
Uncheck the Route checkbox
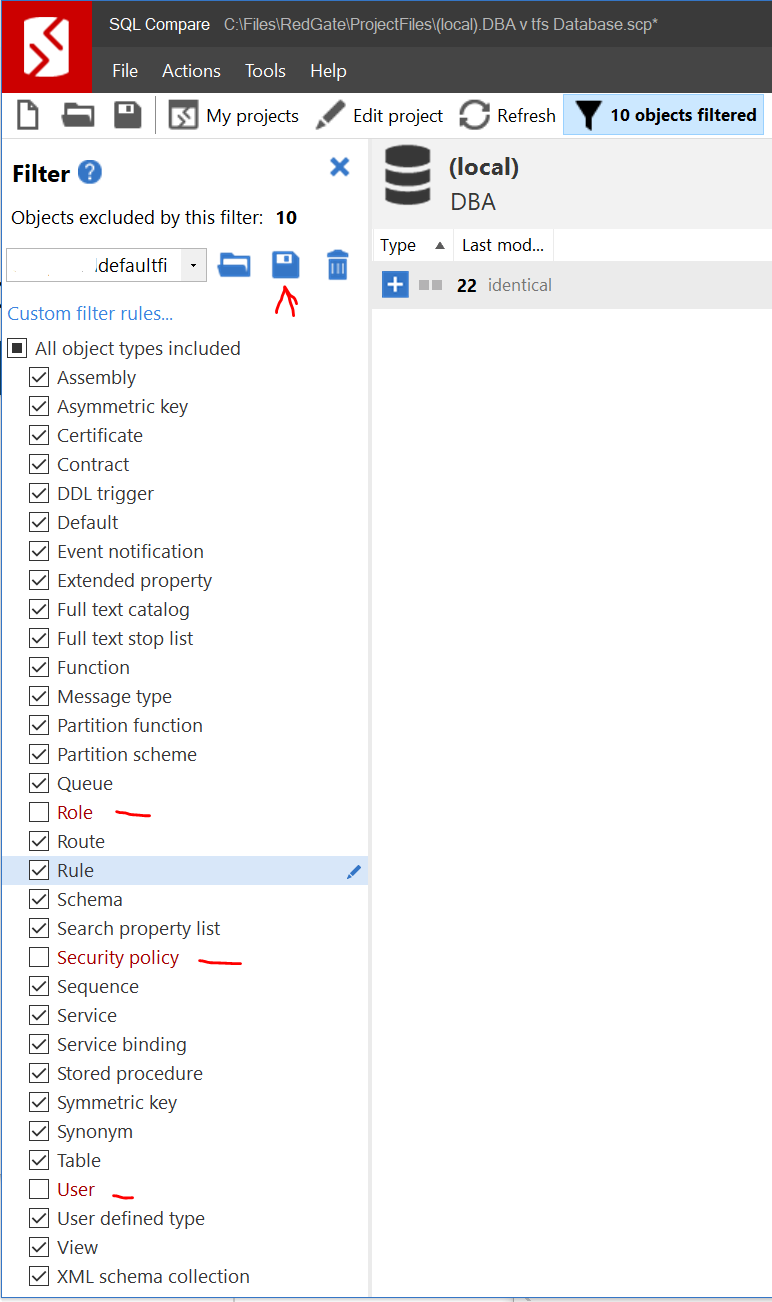click(x=39, y=842)
